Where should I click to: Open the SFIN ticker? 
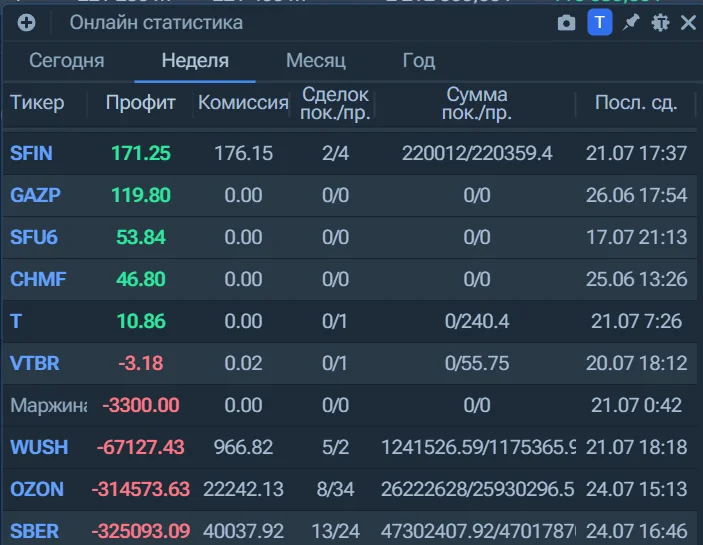(x=31, y=153)
